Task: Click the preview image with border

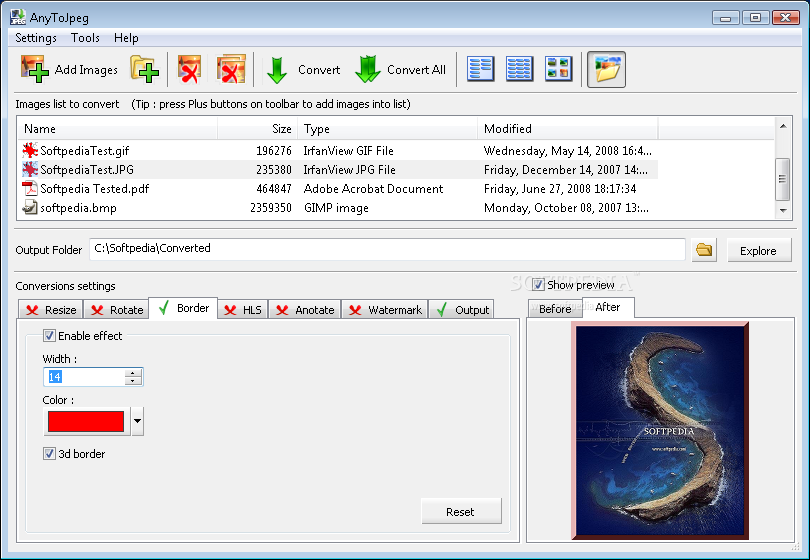Action: pos(660,431)
